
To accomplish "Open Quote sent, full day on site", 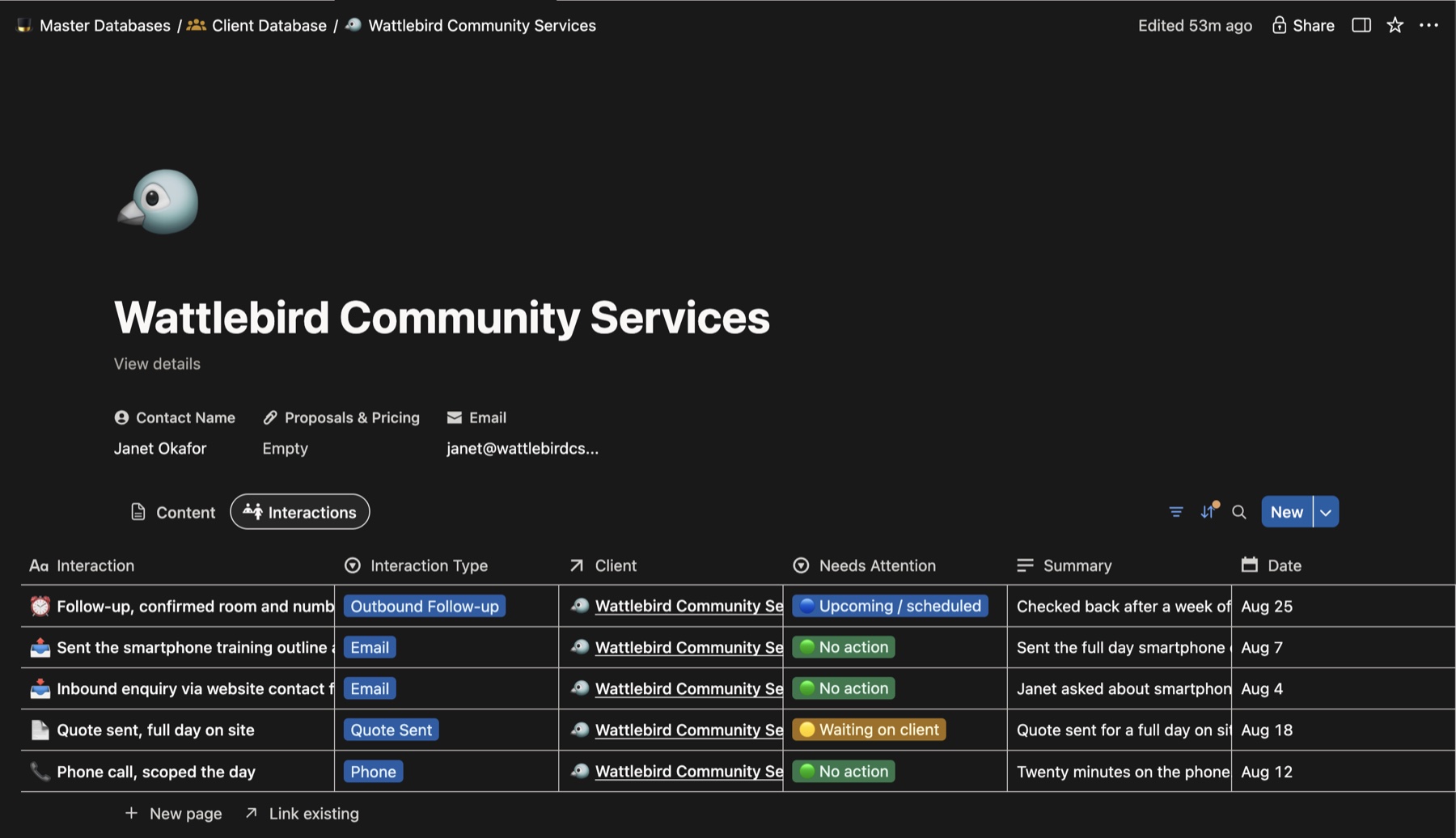I will [x=155, y=730].
